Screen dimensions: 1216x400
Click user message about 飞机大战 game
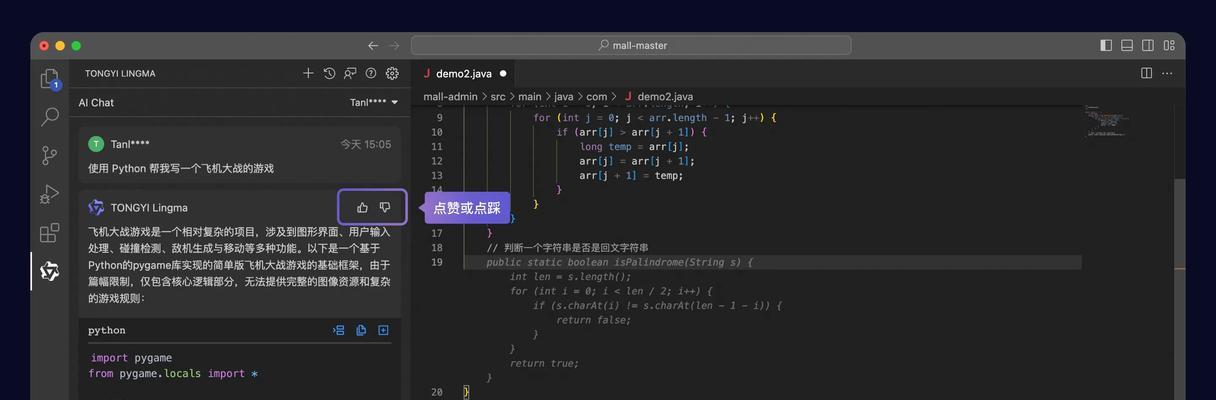coord(181,168)
